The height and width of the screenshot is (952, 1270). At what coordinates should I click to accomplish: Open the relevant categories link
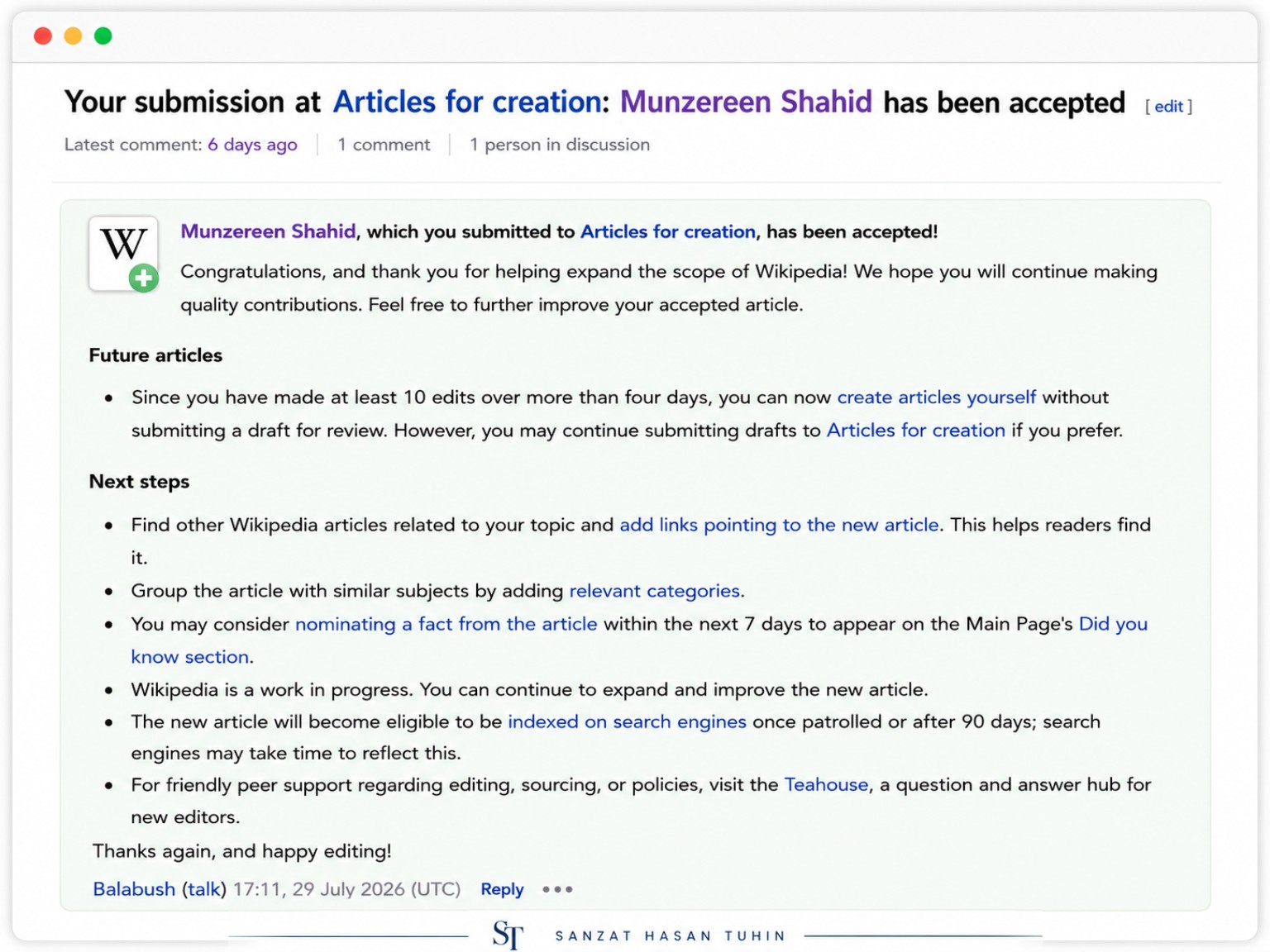(x=654, y=591)
